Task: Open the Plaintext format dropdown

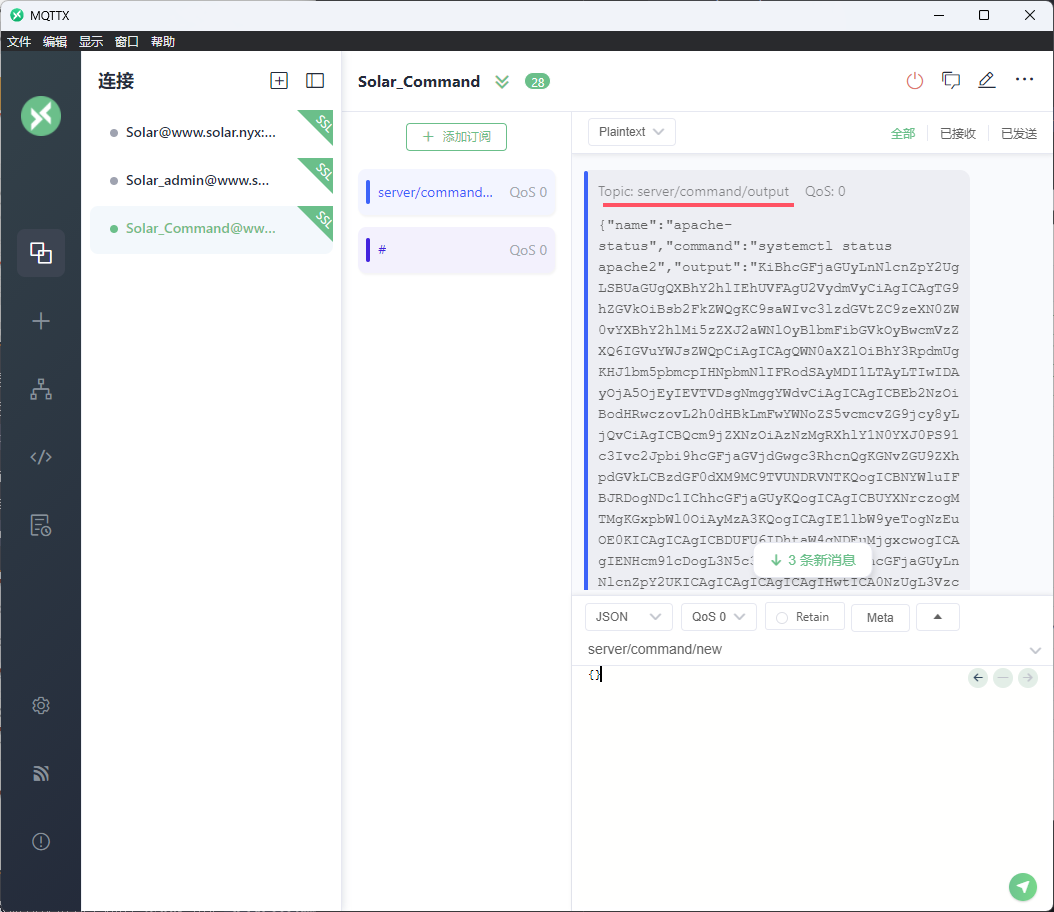Action: [631, 132]
